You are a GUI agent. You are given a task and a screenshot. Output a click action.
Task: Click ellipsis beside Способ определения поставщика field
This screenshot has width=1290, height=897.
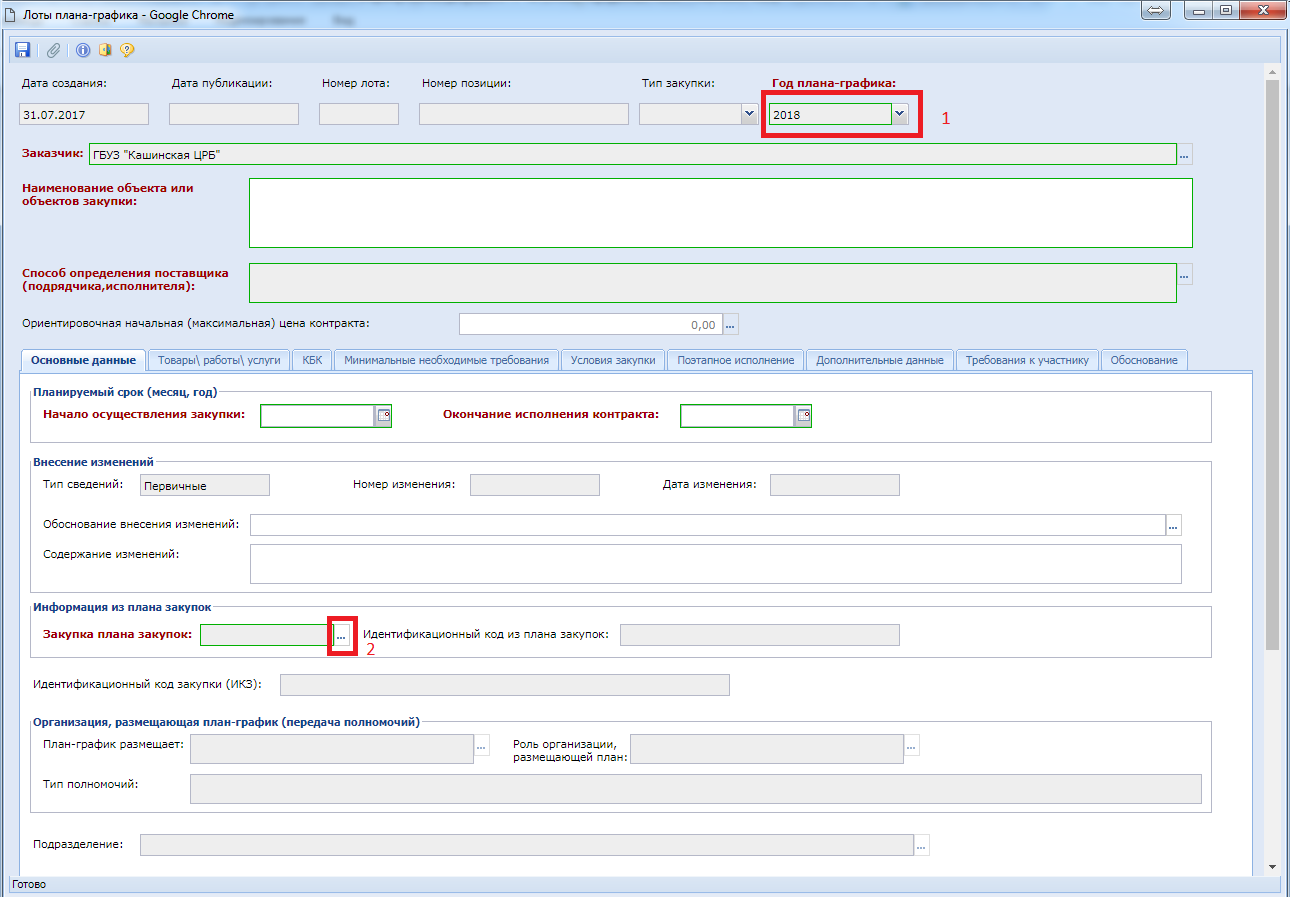[x=1185, y=274]
